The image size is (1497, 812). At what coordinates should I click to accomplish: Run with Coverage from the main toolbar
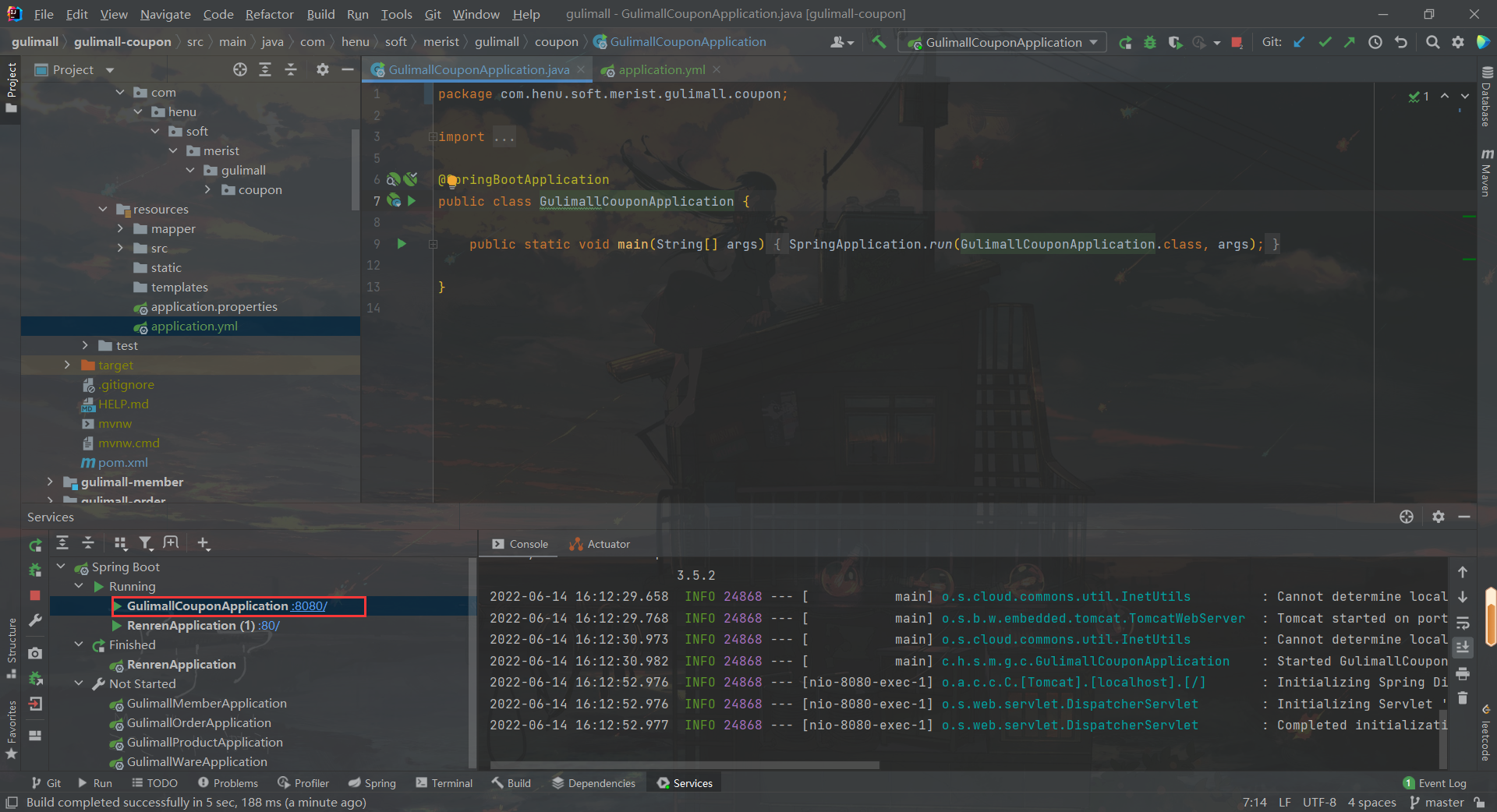tap(1175, 42)
